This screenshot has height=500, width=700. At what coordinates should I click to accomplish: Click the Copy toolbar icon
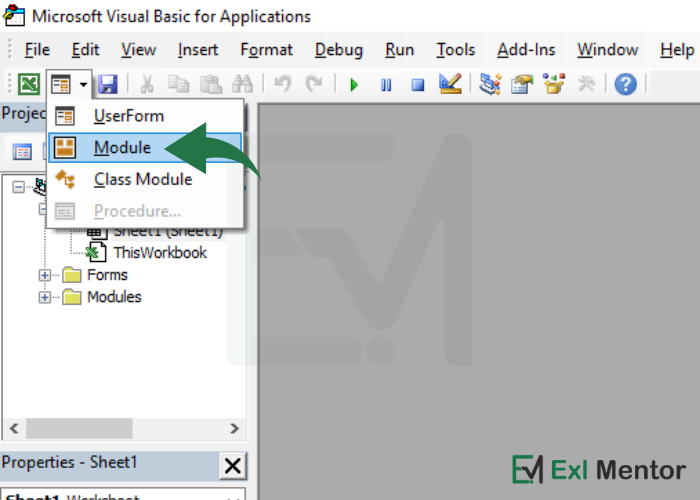(x=179, y=84)
